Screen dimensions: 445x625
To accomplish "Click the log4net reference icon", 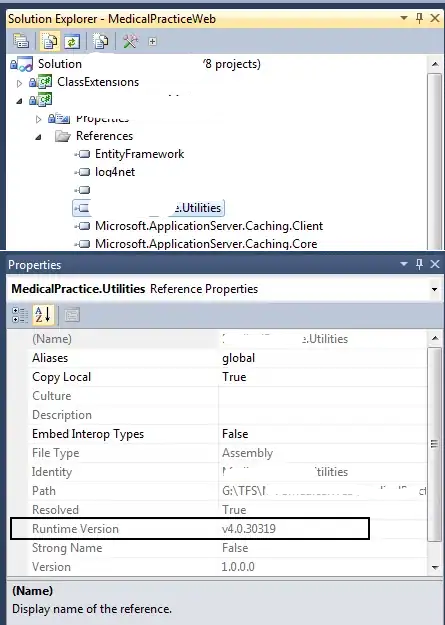I will 83,172.
